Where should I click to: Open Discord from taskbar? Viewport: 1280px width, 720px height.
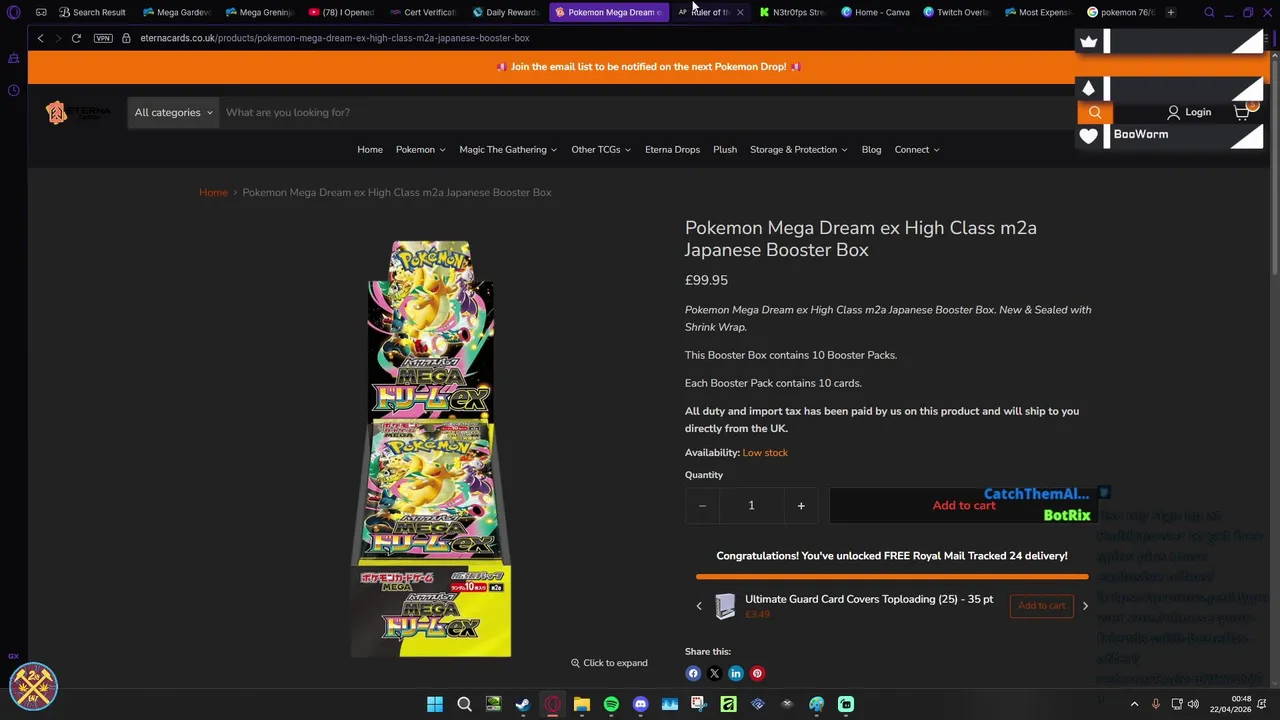click(641, 704)
